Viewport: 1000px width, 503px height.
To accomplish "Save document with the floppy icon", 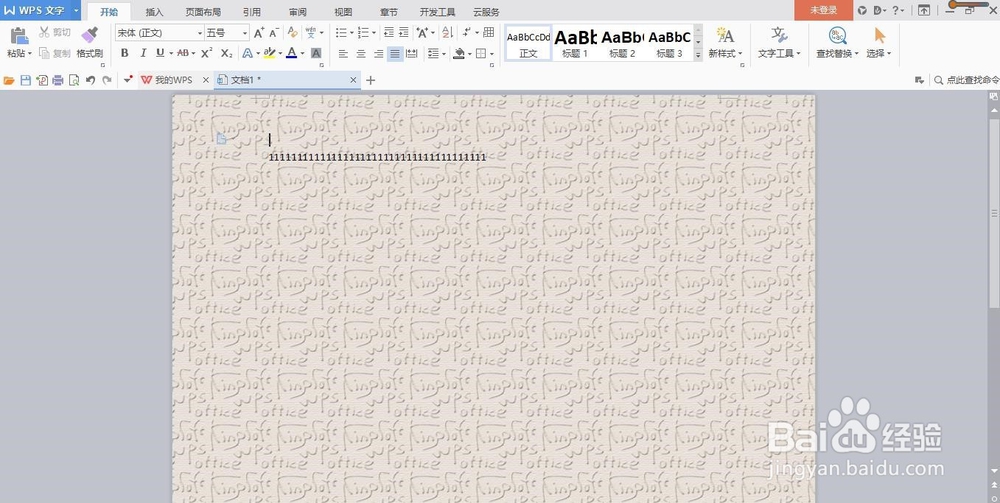I will click(26, 80).
